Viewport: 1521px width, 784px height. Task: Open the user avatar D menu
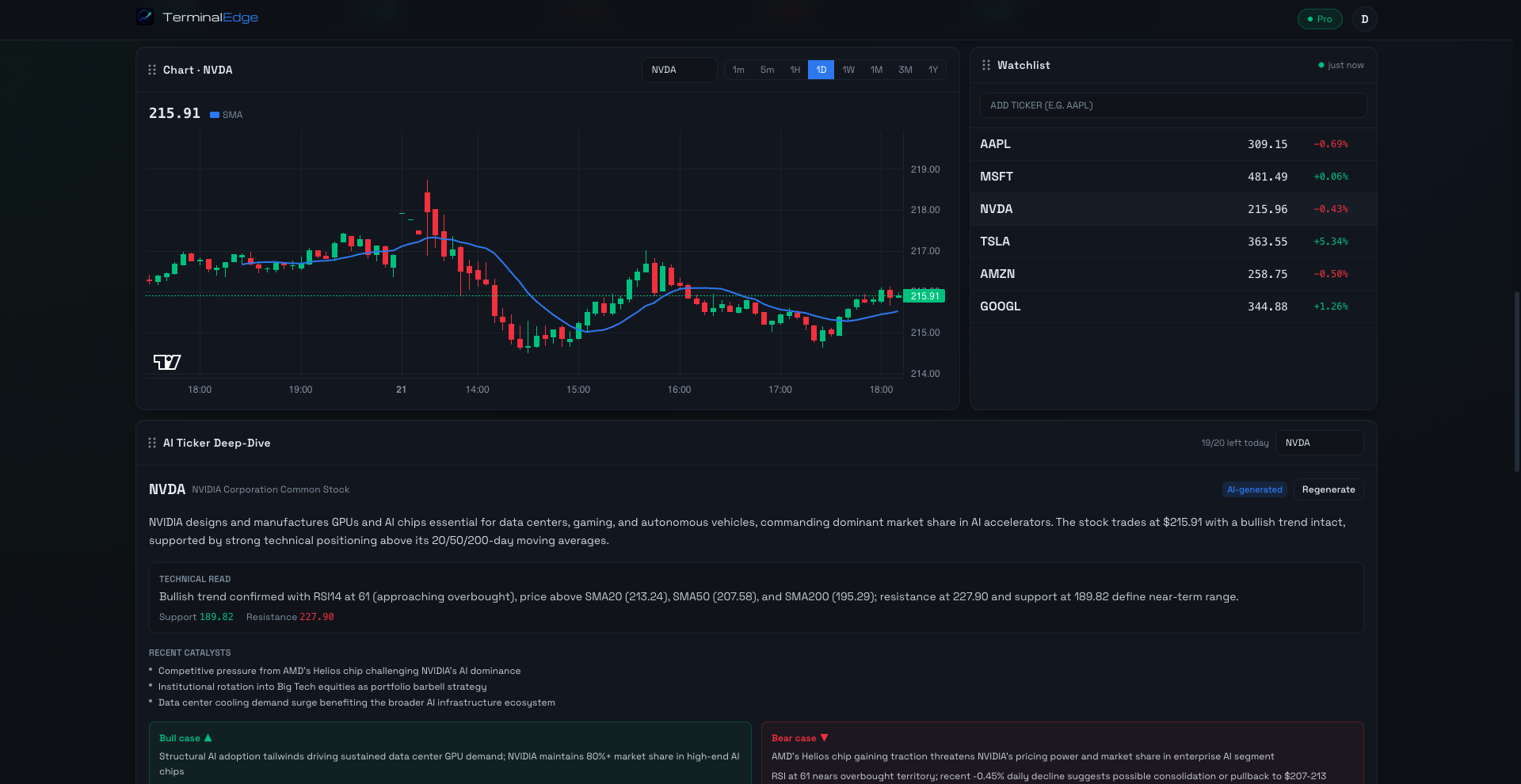coord(1364,19)
